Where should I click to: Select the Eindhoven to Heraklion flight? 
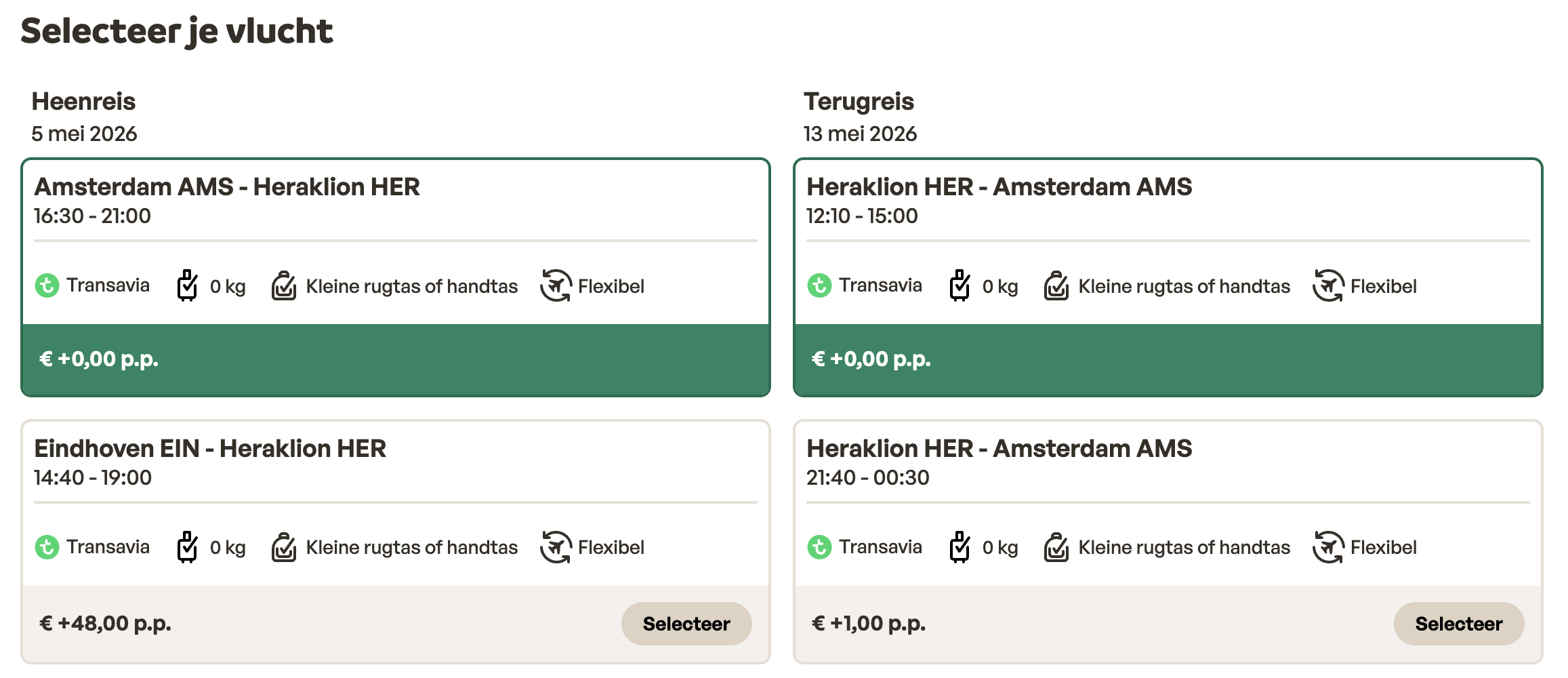686,624
